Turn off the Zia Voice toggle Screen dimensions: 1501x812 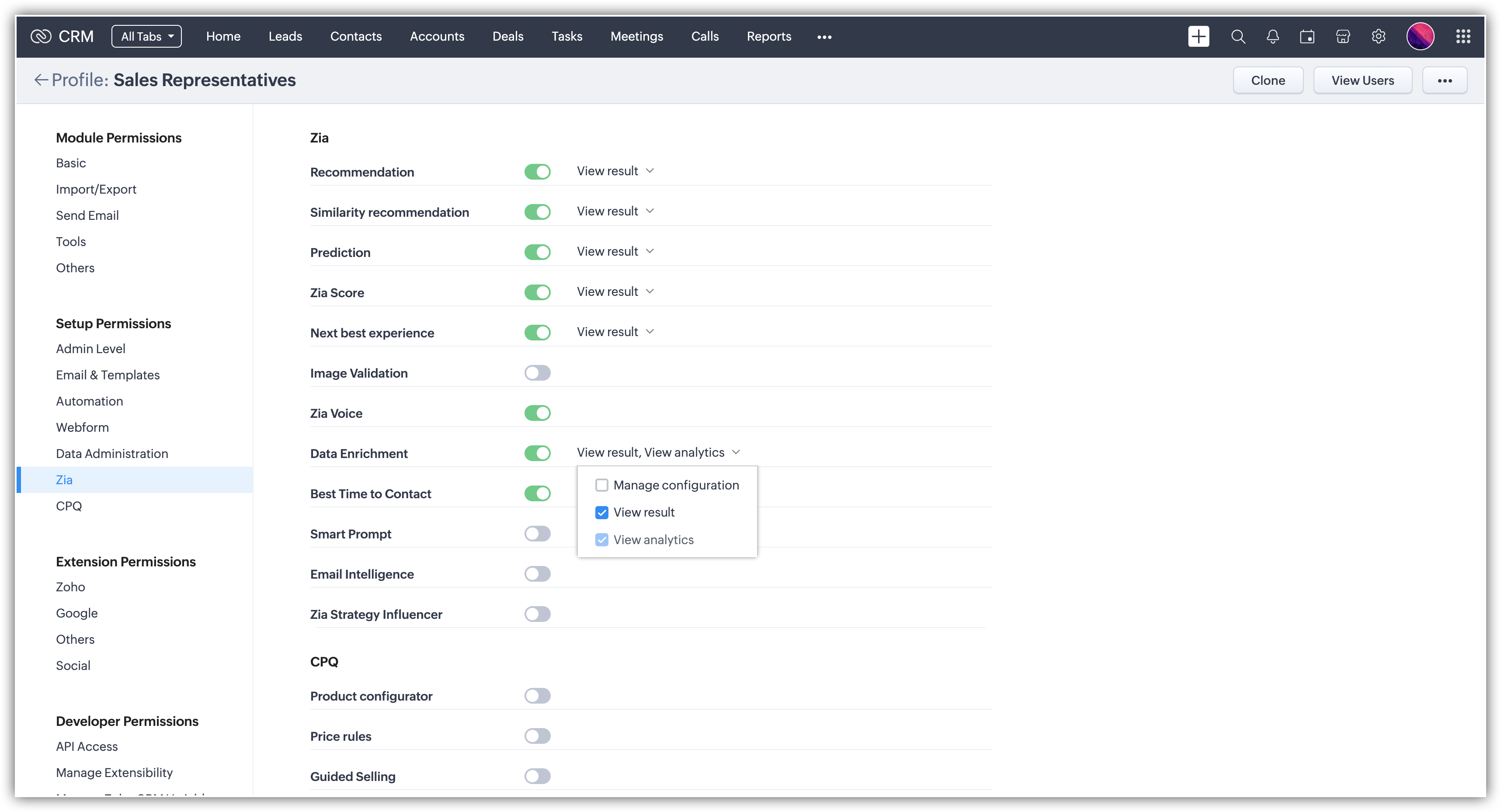click(x=537, y=413)
